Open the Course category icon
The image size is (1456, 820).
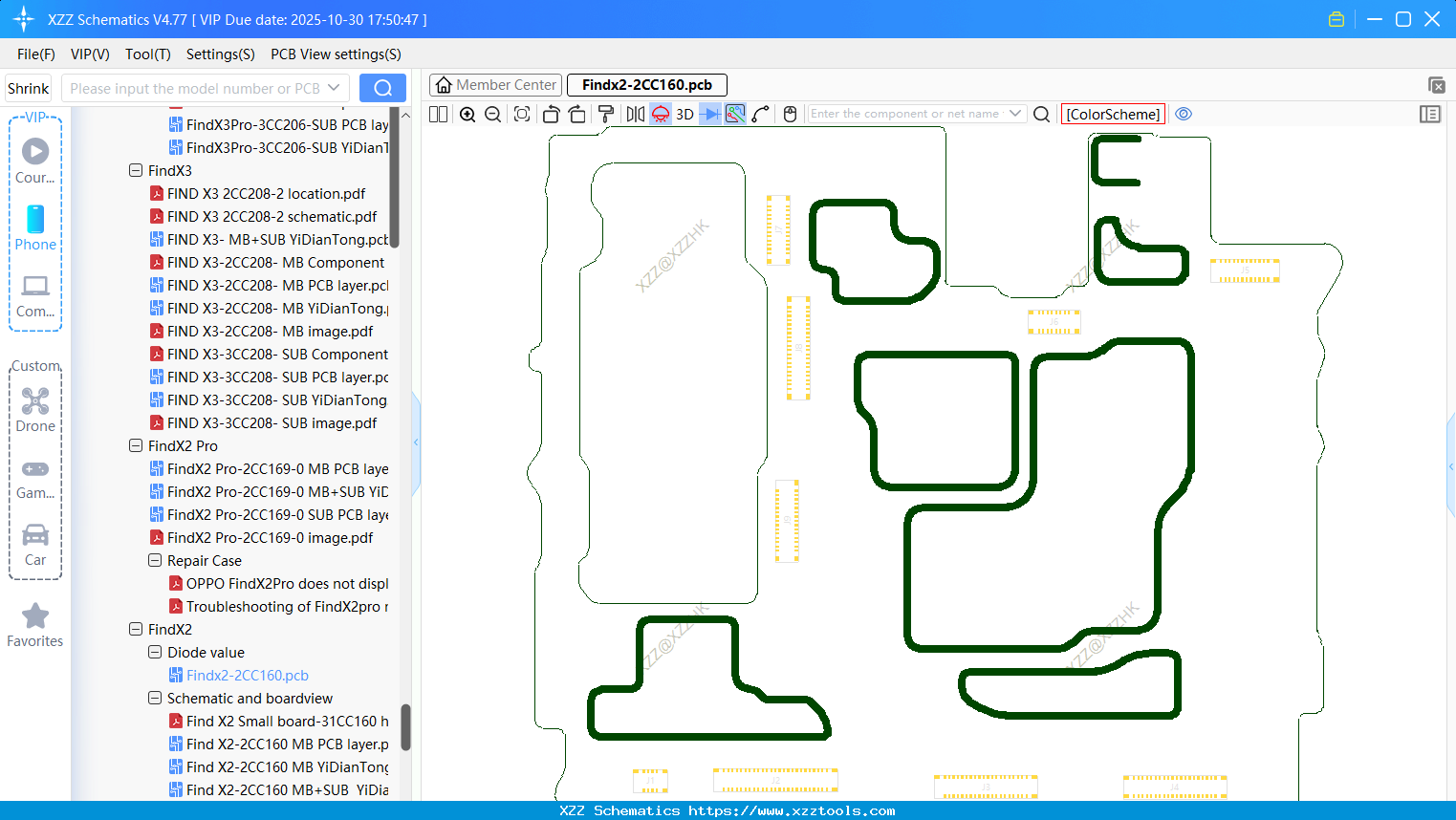35,161
